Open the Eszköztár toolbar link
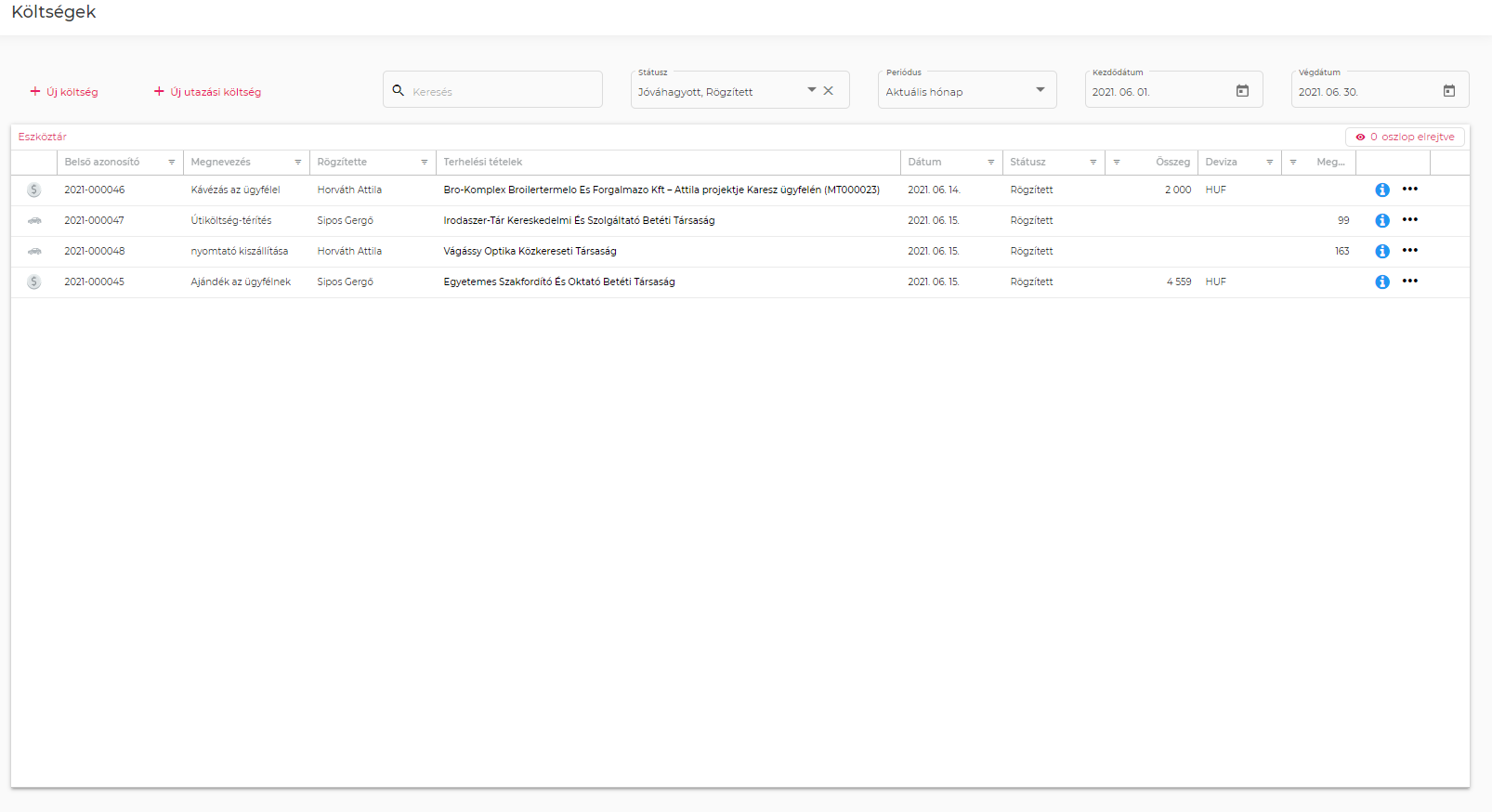 click(x=43, y=137)
